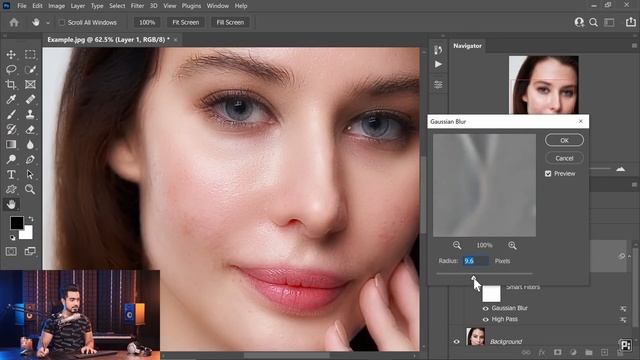Select the Path Selection tool
640x360 pixels.
[x=30, y=174]
